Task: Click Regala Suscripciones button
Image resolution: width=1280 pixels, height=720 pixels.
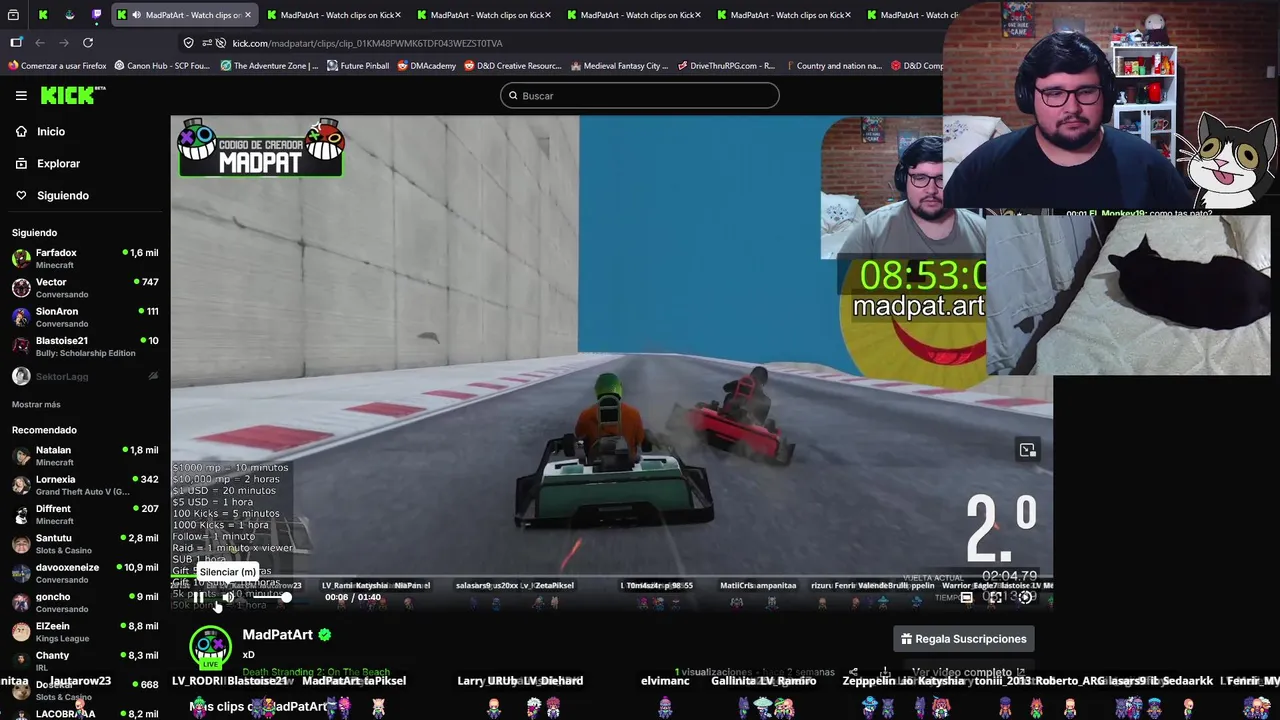Action: click(964, 639)
